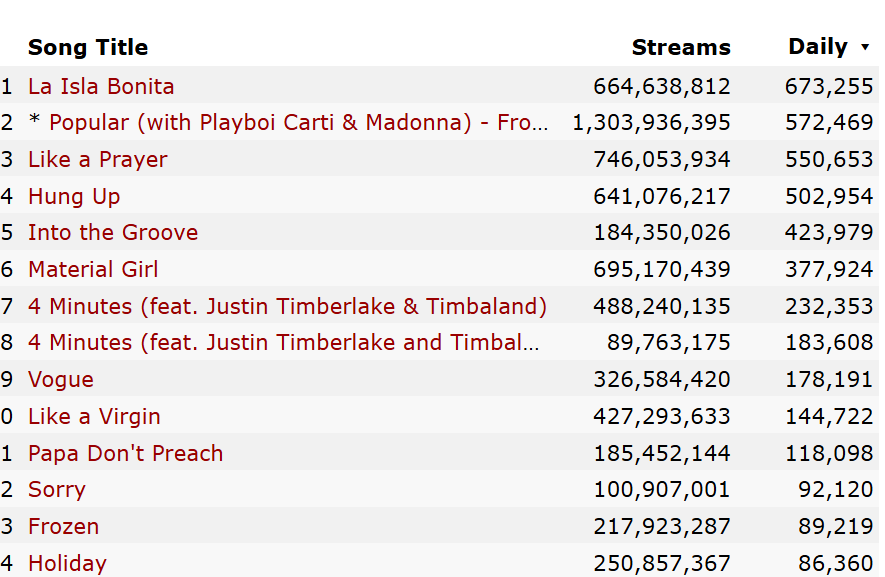885x577 pixels.
Task: Click the Daily column sort arrow
Action: click(865, 47)
